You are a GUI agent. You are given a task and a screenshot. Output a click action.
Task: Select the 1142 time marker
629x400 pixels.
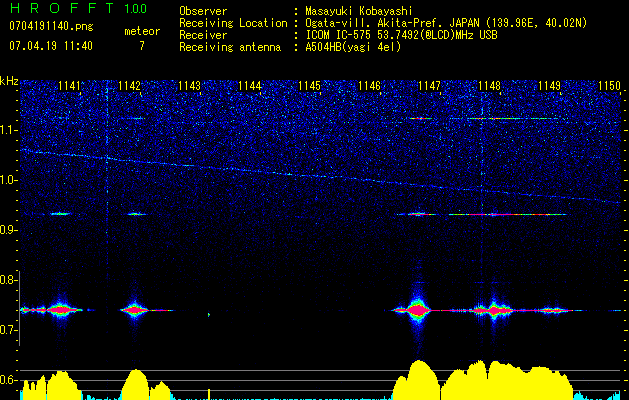[x=129, y=87]
